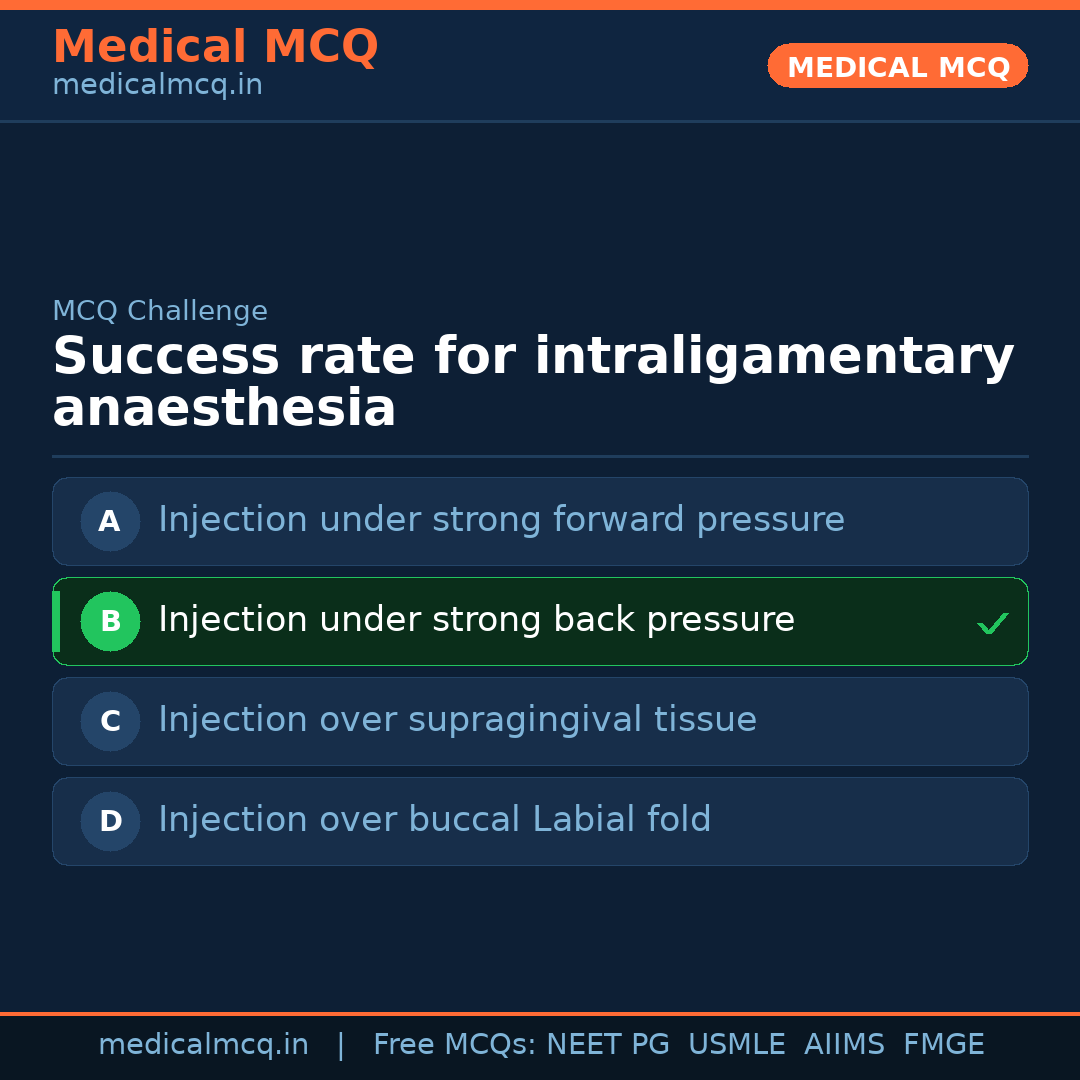Open the medicalmcq.in link under header

point(157,86)
